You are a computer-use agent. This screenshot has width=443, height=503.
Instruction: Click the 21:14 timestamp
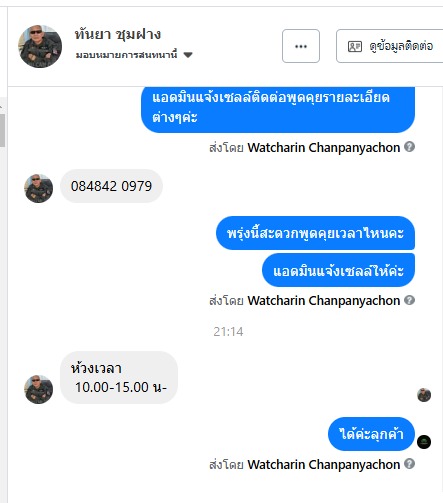tap(228, 332)
